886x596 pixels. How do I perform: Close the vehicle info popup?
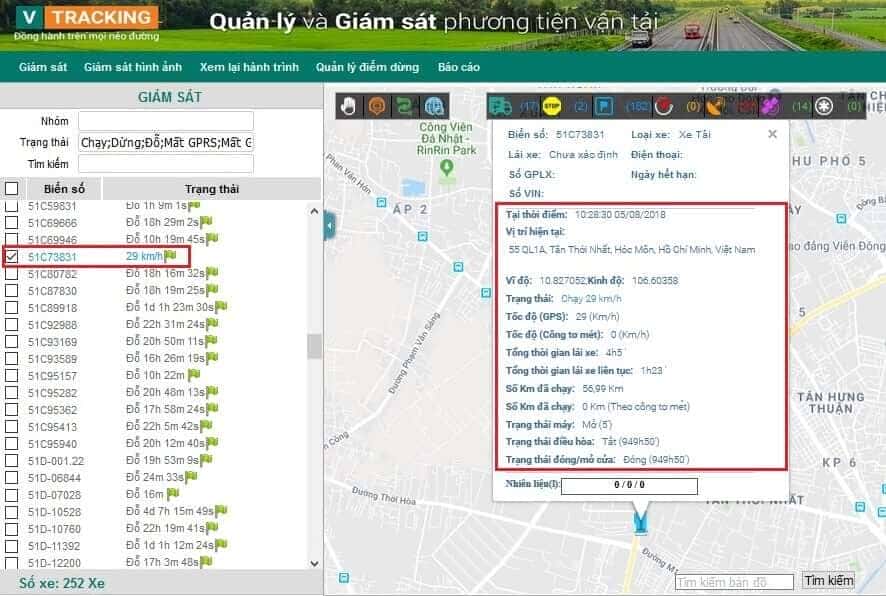click(x=772, y=134)
